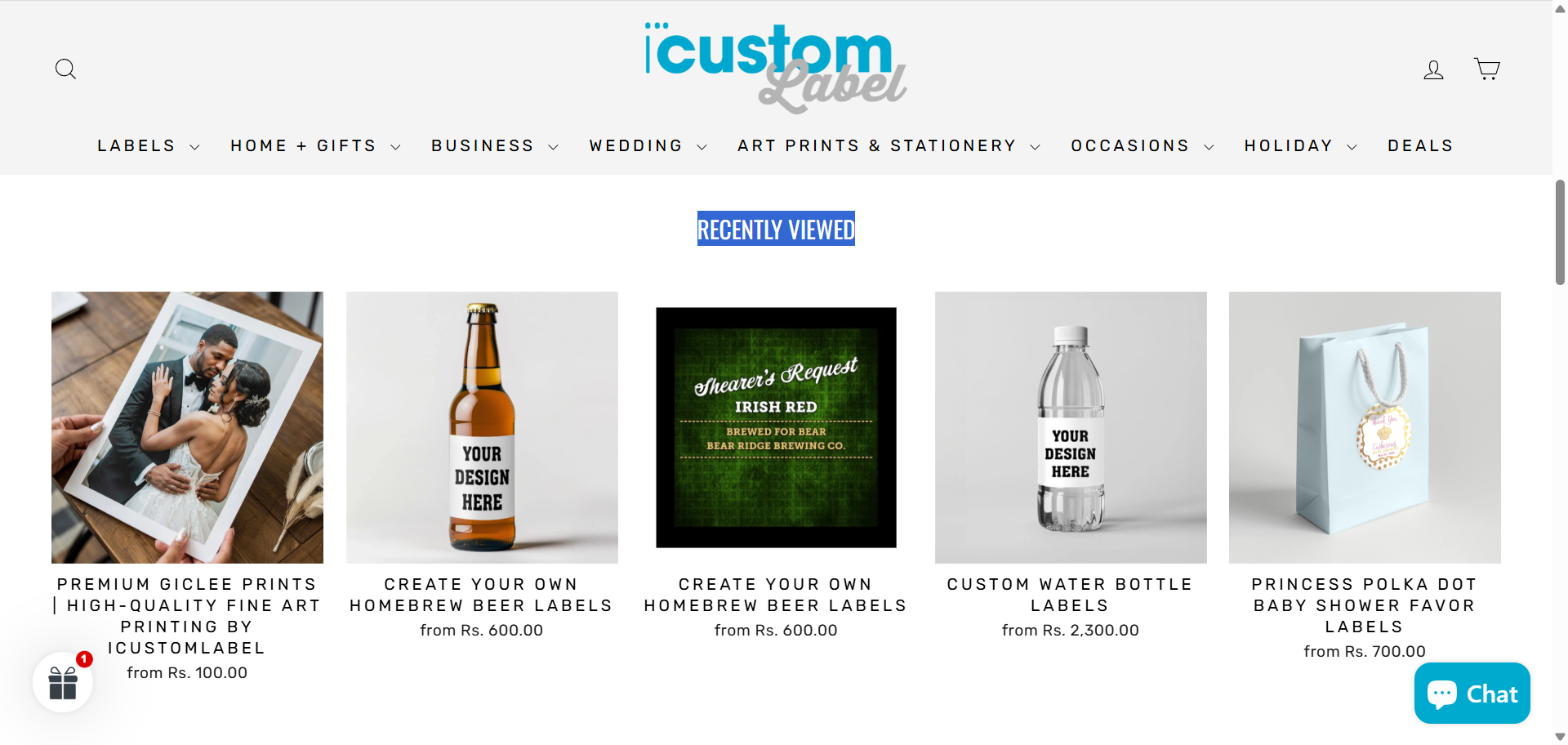Open Art Prints & Stationery menu

click(889, 146)
